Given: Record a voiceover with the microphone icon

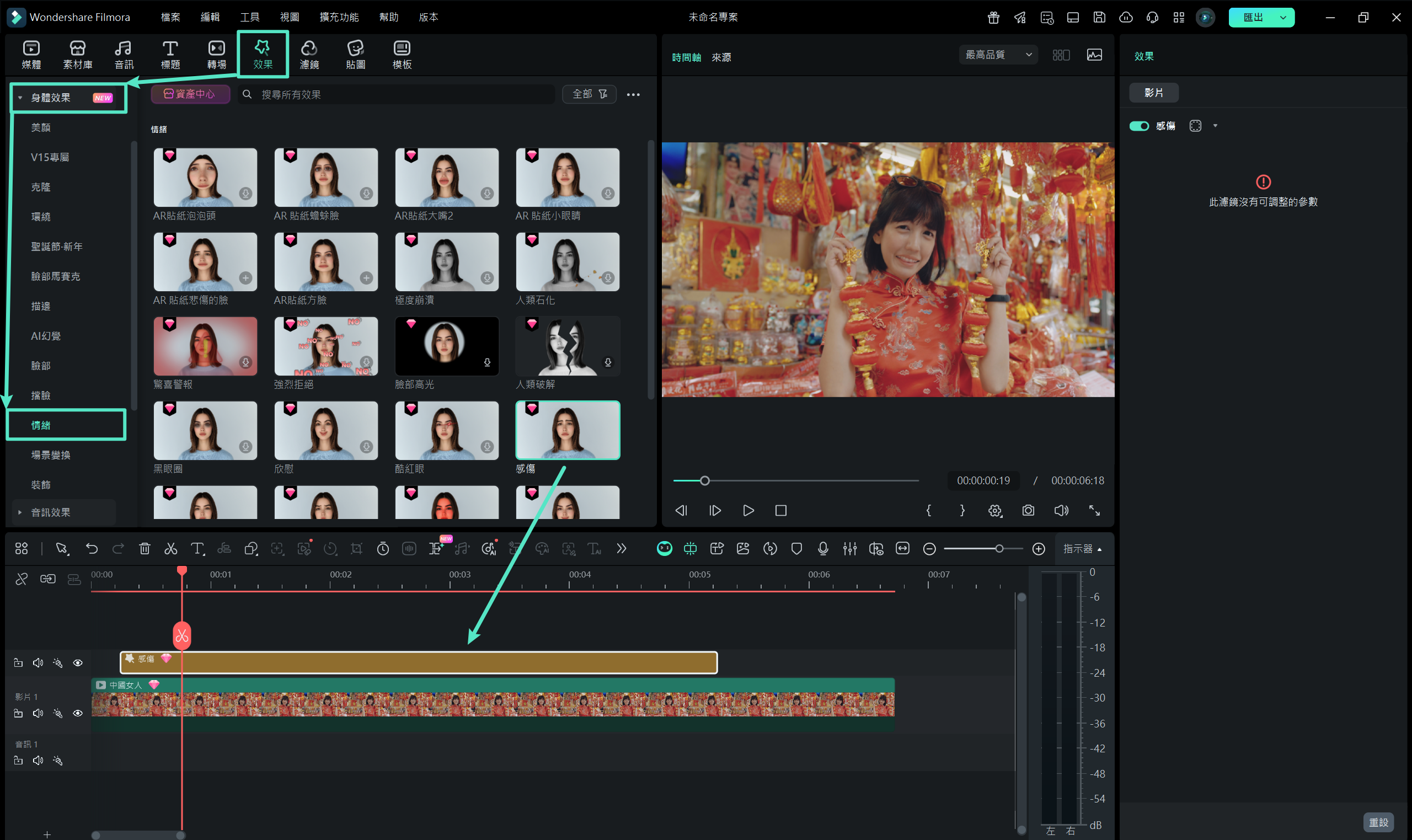Looking at the screenshot, I should tap(823, 548).
